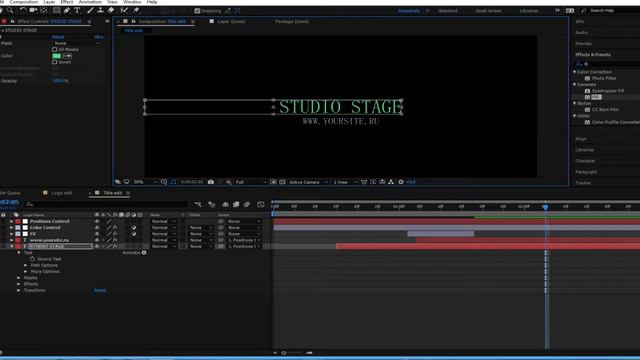Select the Puppet Pin tool
Image resolution: width=640 pixels, height=360 pixels.
[x=136, y=10]
